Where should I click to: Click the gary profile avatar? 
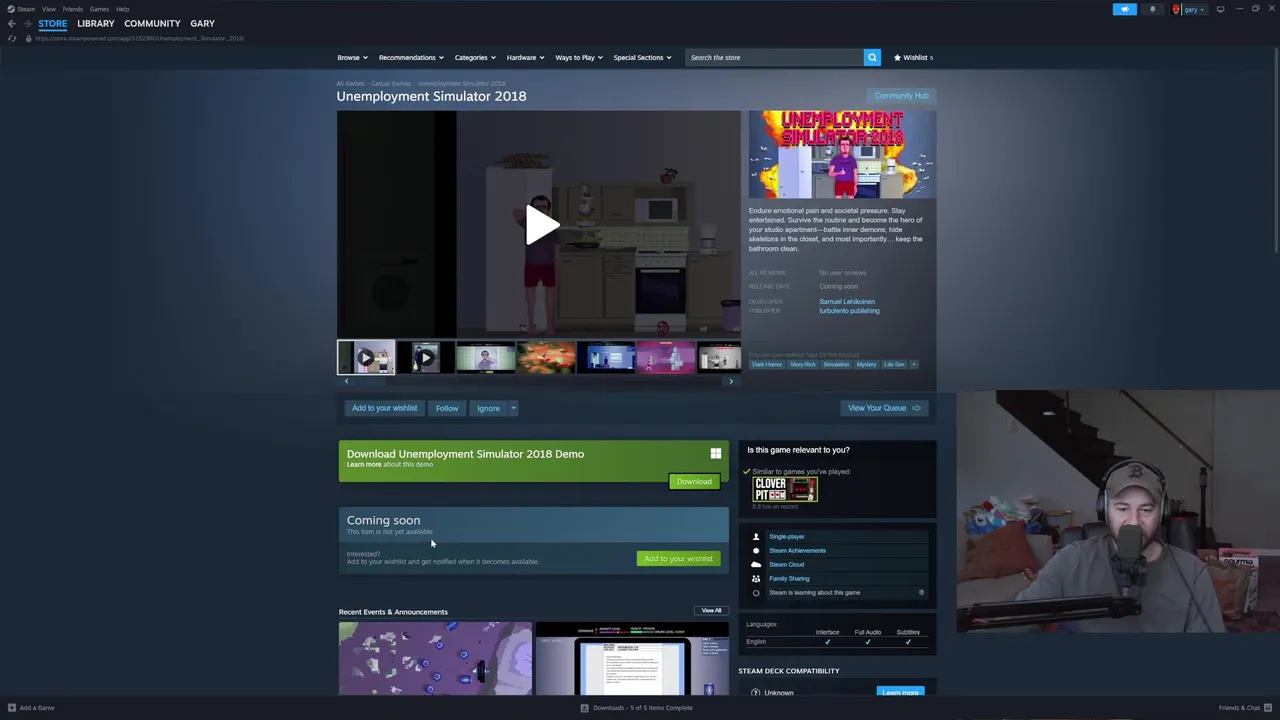(1177, 9)
